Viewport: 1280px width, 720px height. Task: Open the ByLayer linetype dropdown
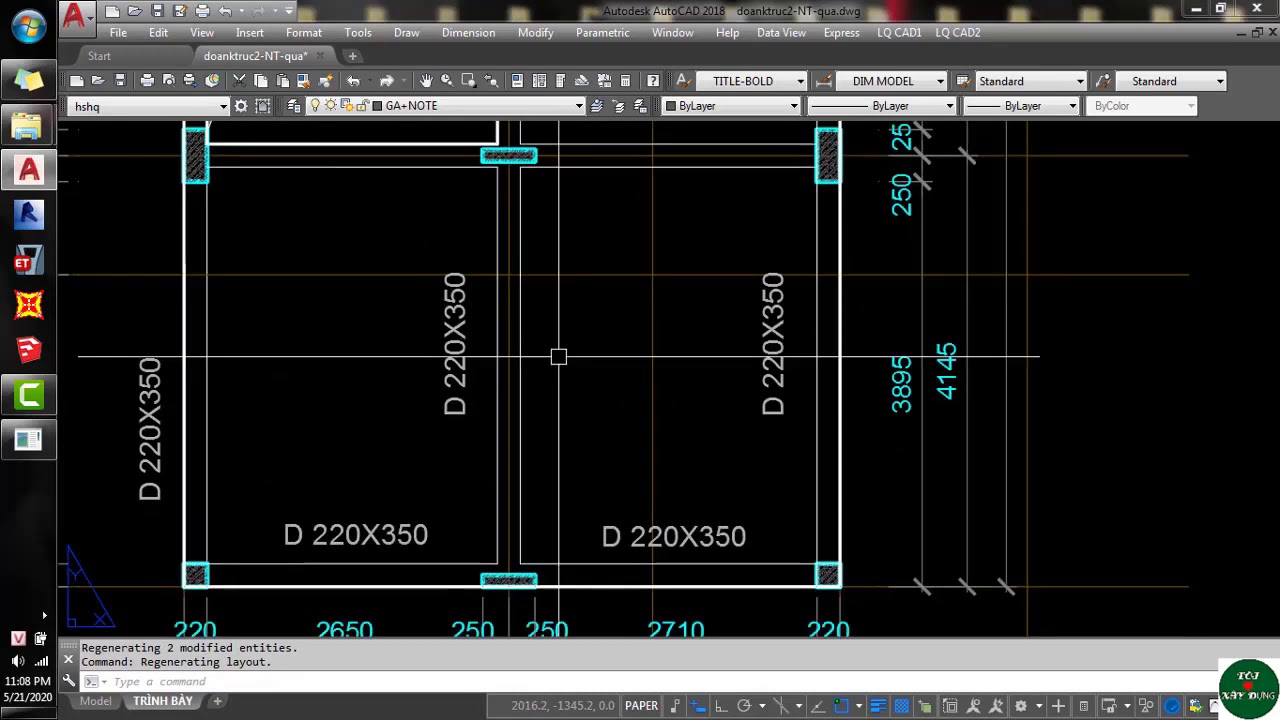950,106
